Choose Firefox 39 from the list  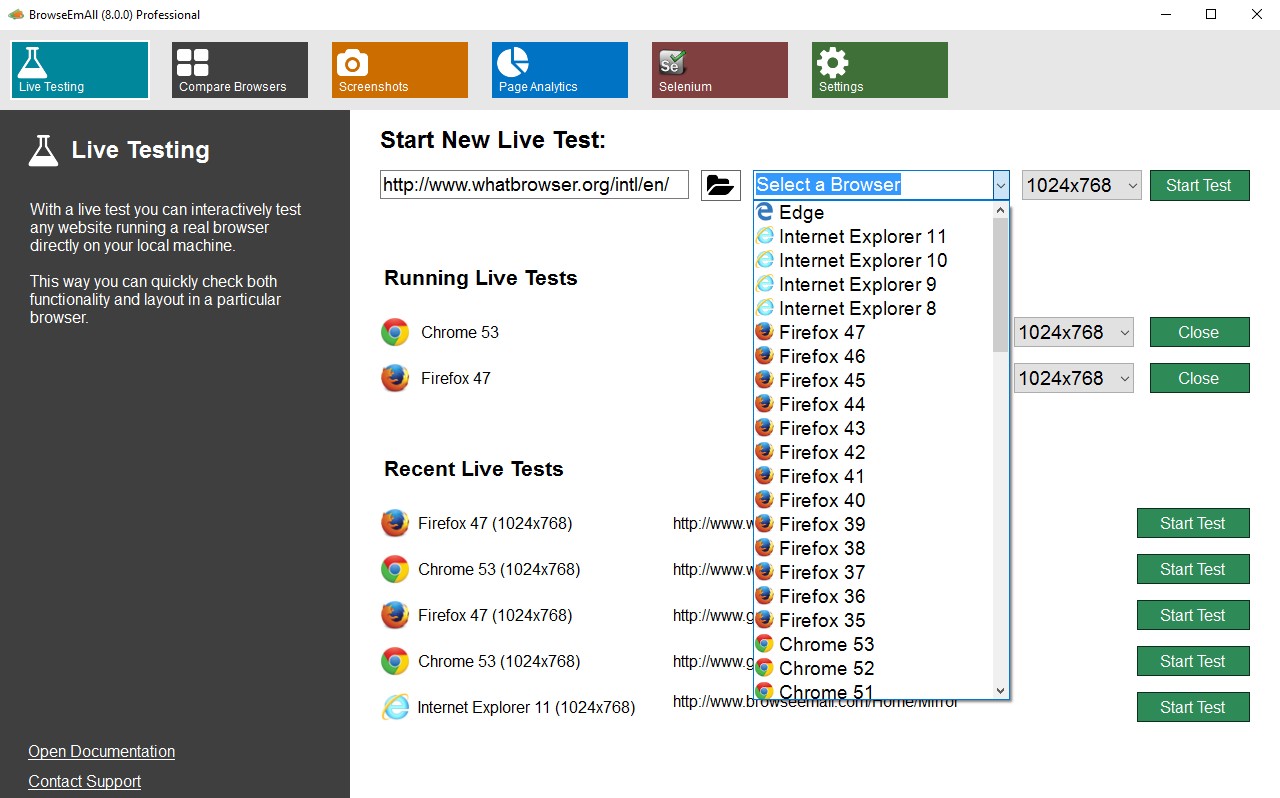873,524
